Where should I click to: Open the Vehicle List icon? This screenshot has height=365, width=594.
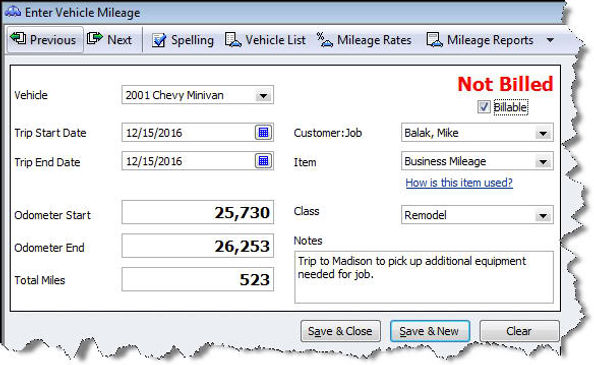click(x=233, y=40)
